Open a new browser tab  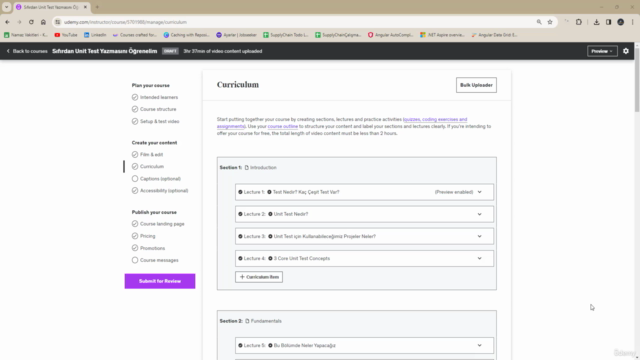(97, 7)
